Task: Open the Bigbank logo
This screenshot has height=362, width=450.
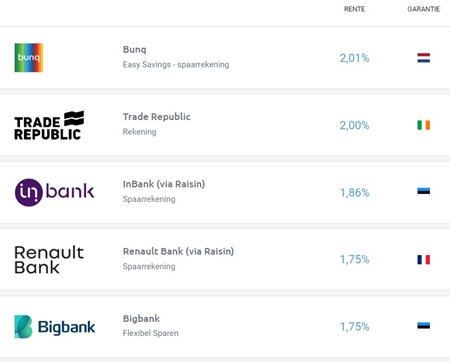Action: (55, 327)
